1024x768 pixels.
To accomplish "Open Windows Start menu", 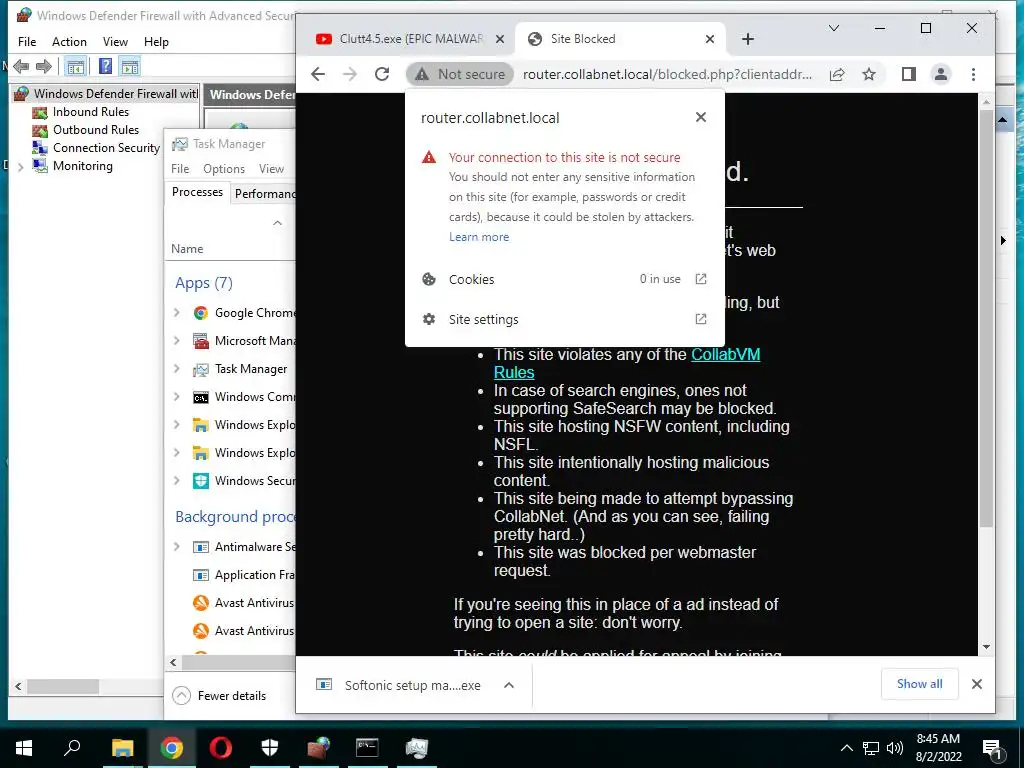I will click(x=24, y=748).
